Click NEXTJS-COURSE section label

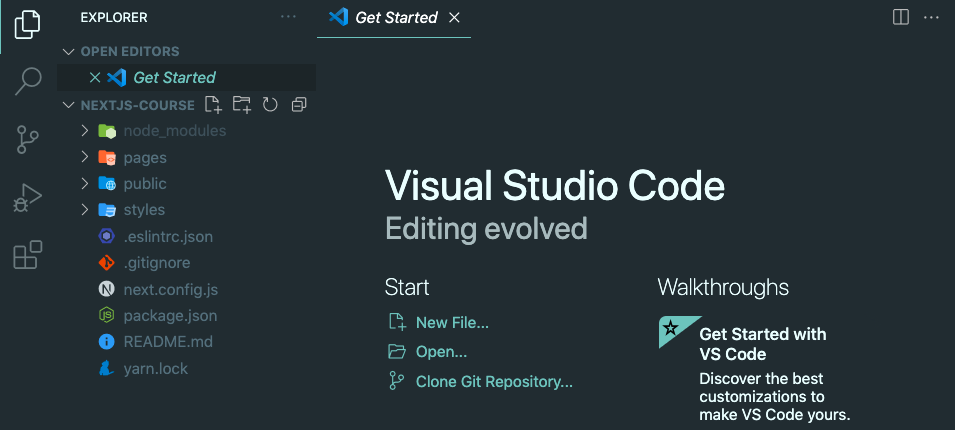138,105
